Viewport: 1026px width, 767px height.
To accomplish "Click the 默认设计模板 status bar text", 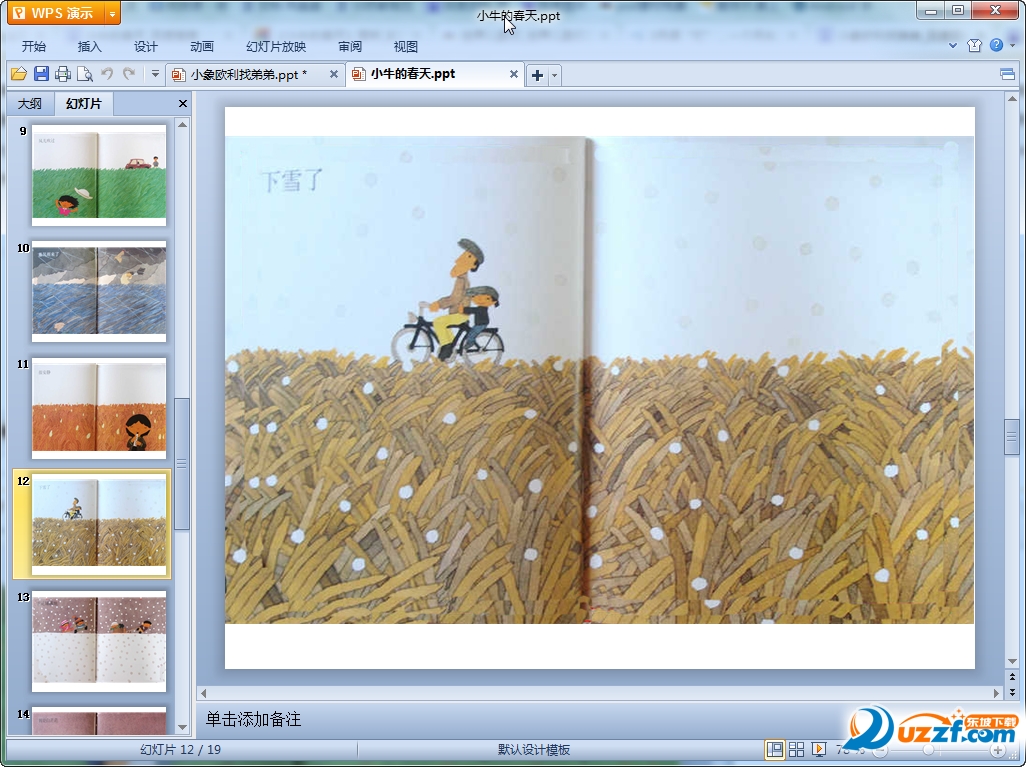I will (534, 749).
